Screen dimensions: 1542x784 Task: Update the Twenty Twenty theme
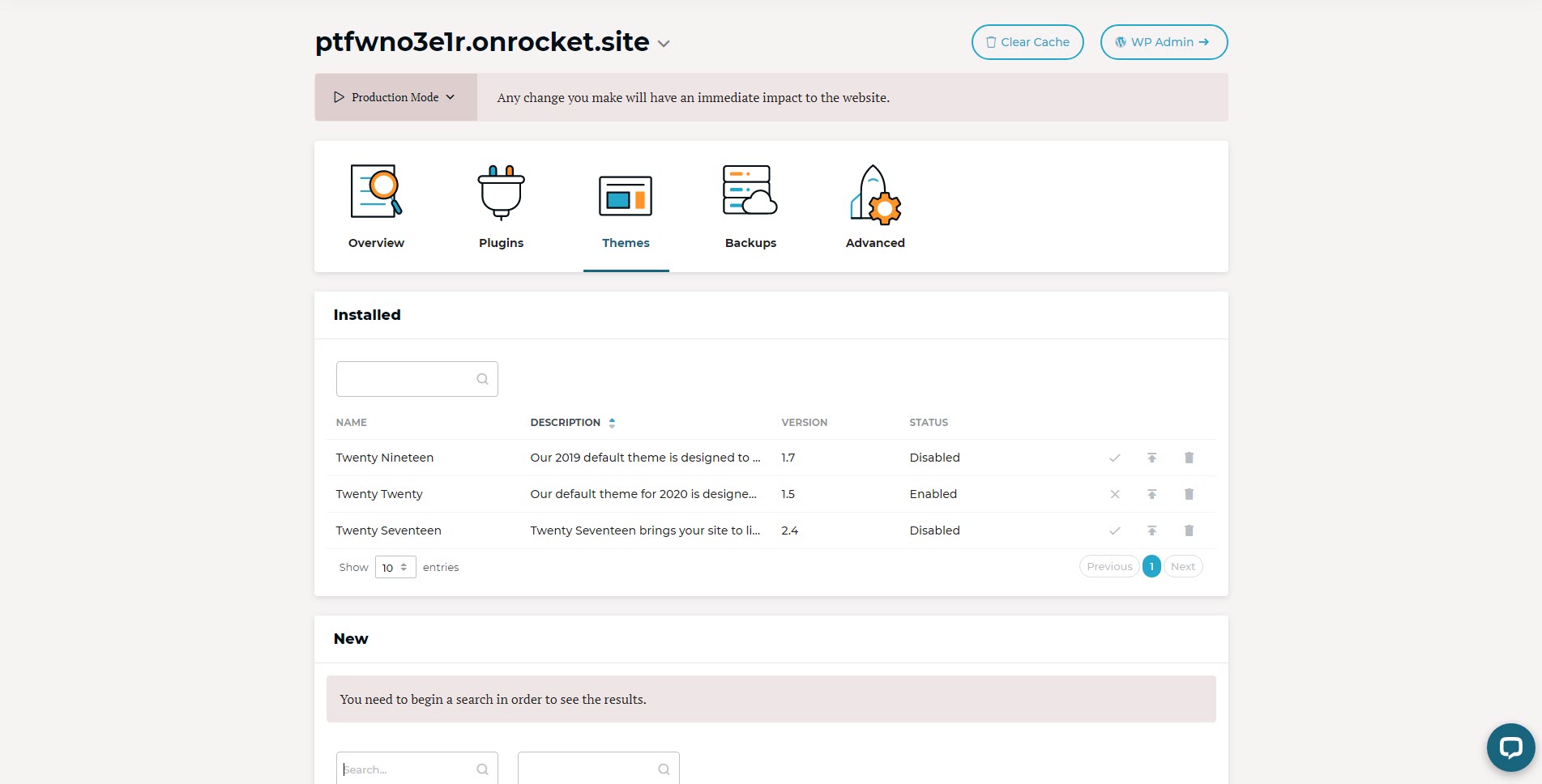click(x=1151, y=494)
